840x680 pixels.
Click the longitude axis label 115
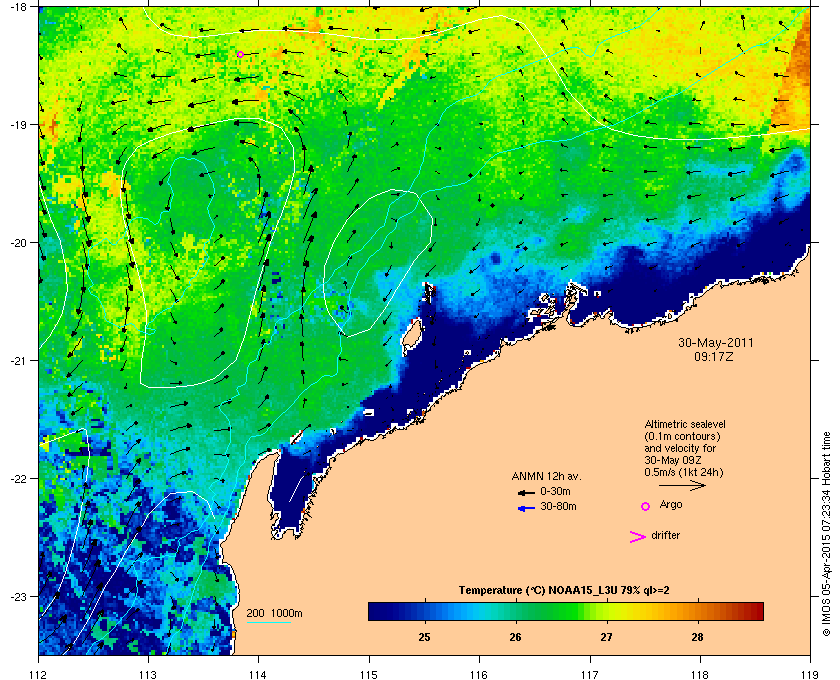coord(369,674)
